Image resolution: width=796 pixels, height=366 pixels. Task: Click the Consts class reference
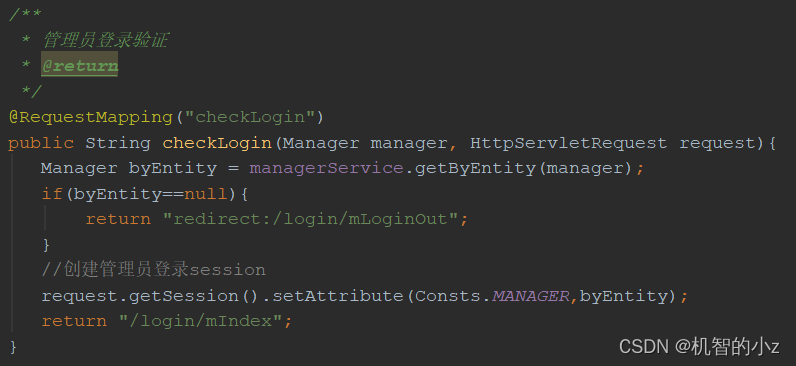pos(448,295)
